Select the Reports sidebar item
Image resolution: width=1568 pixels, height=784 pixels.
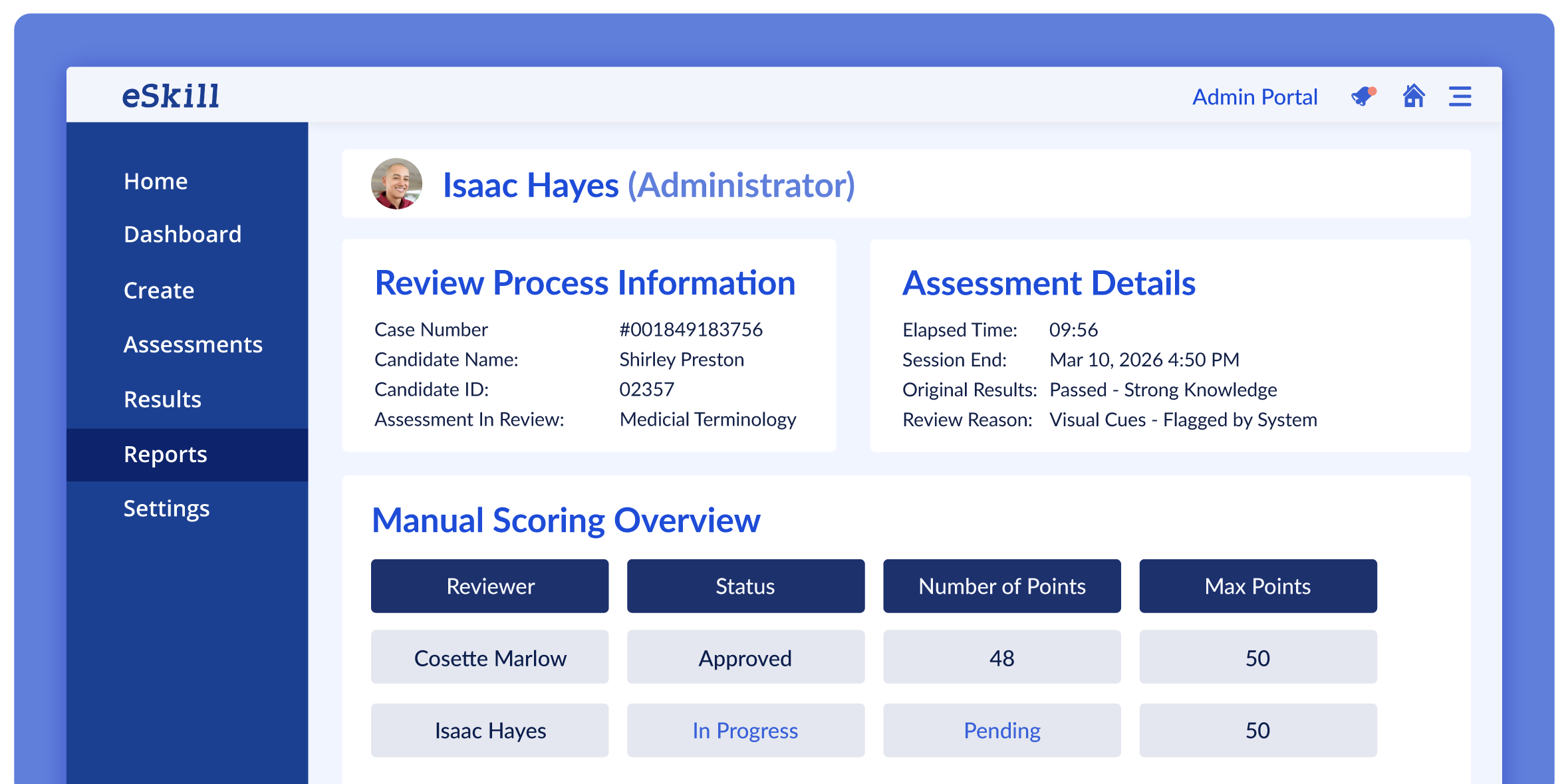click(166, 454)
